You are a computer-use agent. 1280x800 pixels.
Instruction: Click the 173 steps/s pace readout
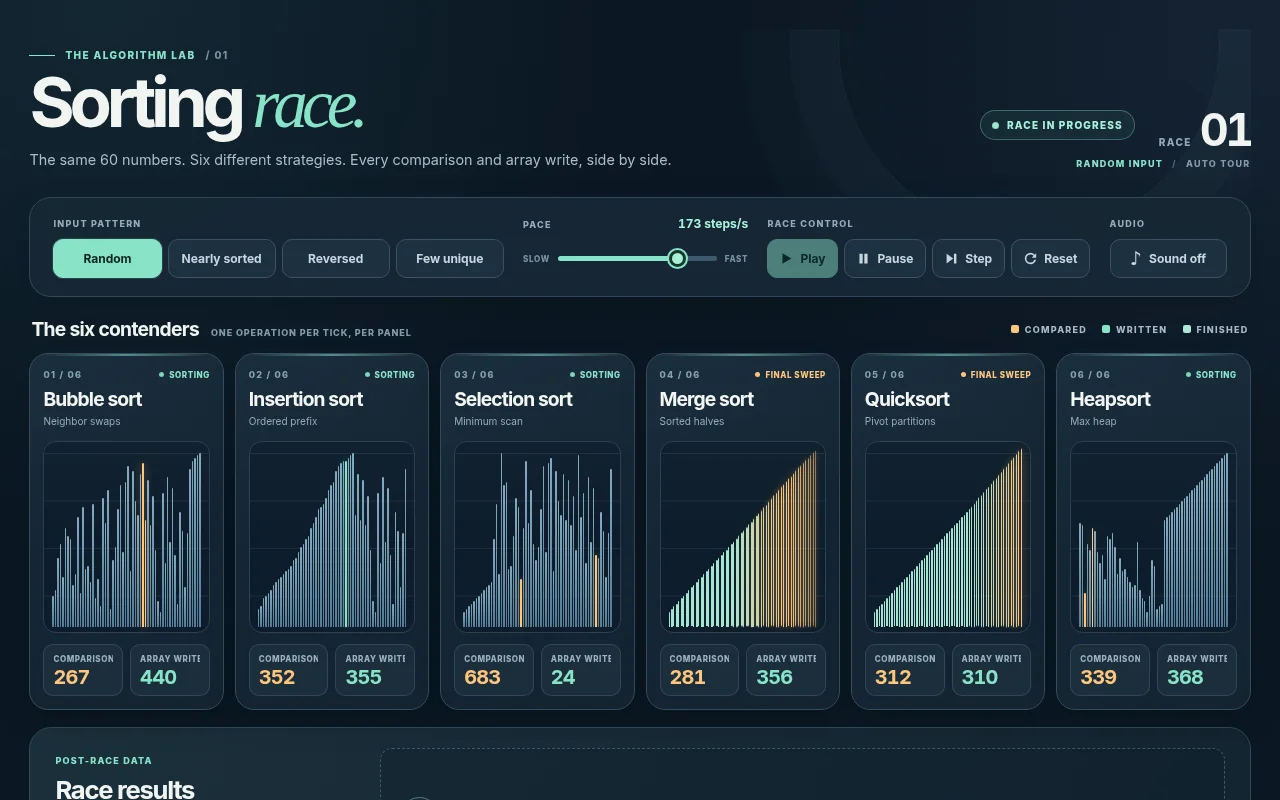point(713,224)
